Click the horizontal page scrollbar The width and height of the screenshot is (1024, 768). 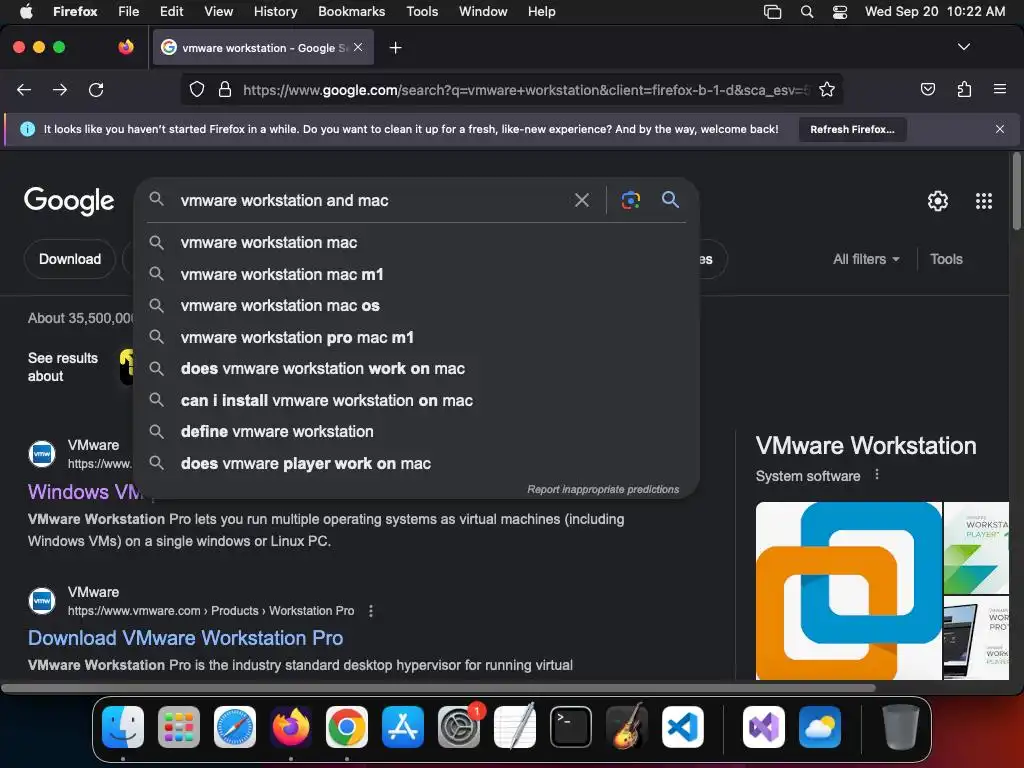pos(438,688)
